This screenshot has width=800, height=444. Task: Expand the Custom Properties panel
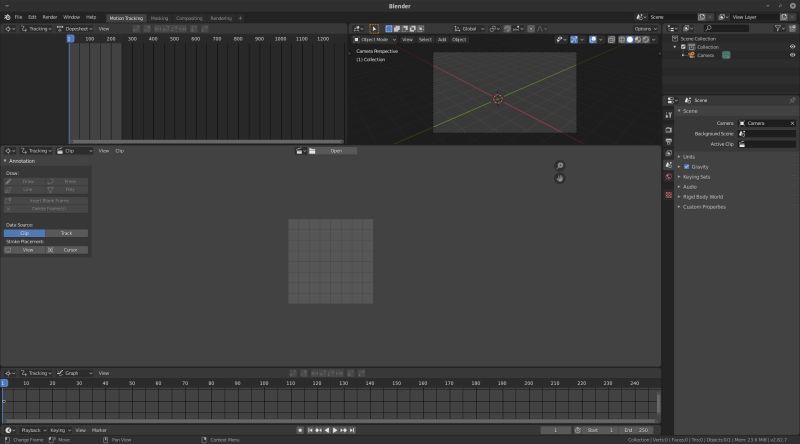[x=704, y=207]
